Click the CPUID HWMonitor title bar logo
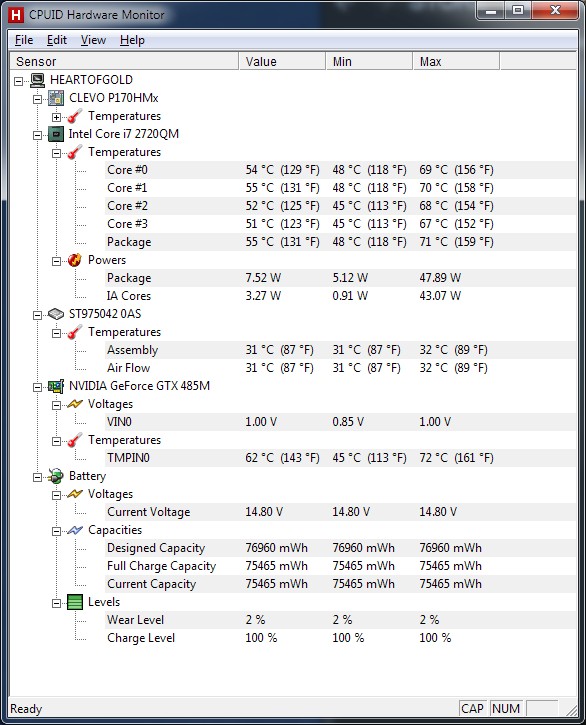Viewport: 586px width, 725px height. click(16, 15)
